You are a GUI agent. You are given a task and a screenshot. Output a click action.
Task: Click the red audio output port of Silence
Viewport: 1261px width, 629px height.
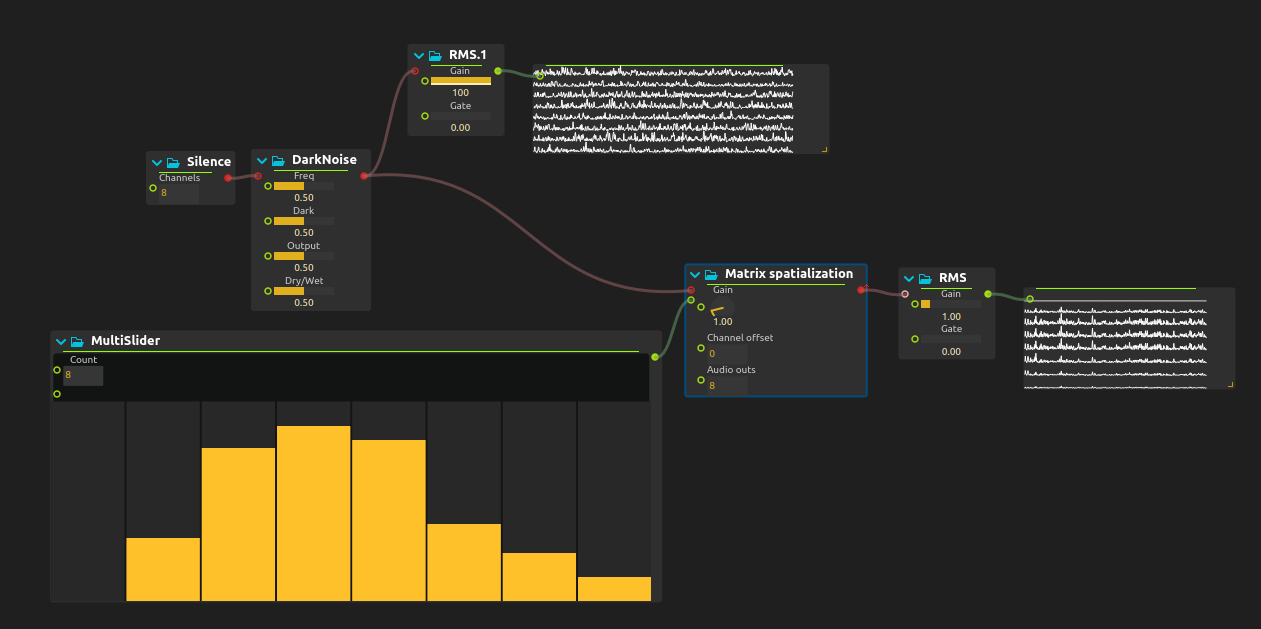click(x=228, y=178)
